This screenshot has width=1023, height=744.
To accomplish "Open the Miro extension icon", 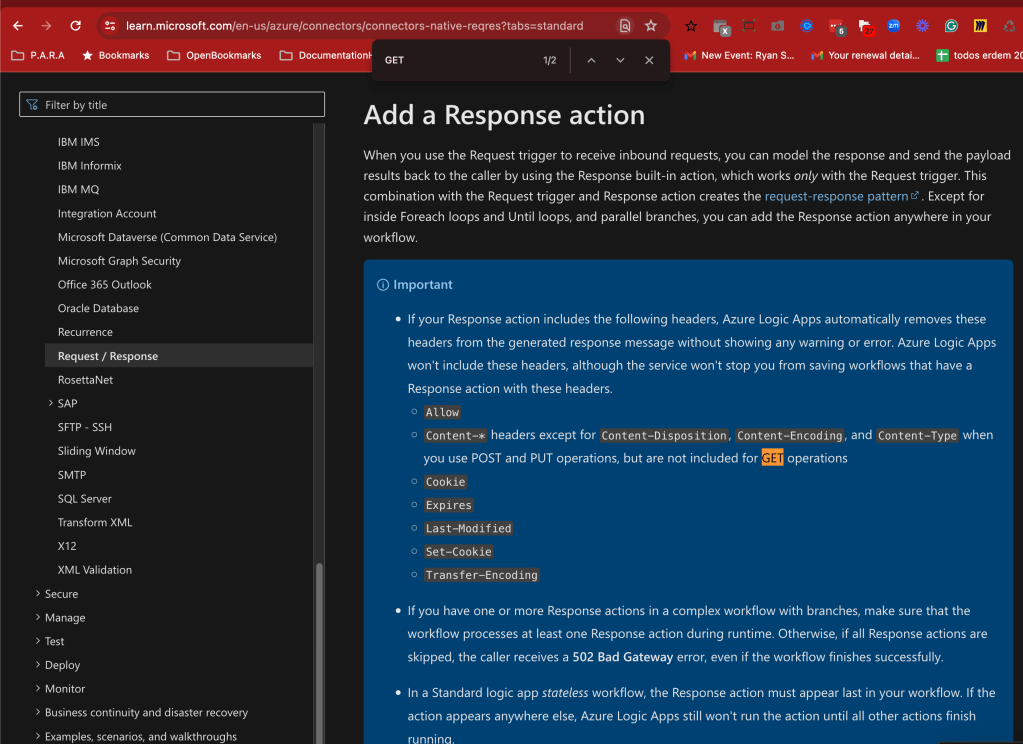I will [980, 26].
